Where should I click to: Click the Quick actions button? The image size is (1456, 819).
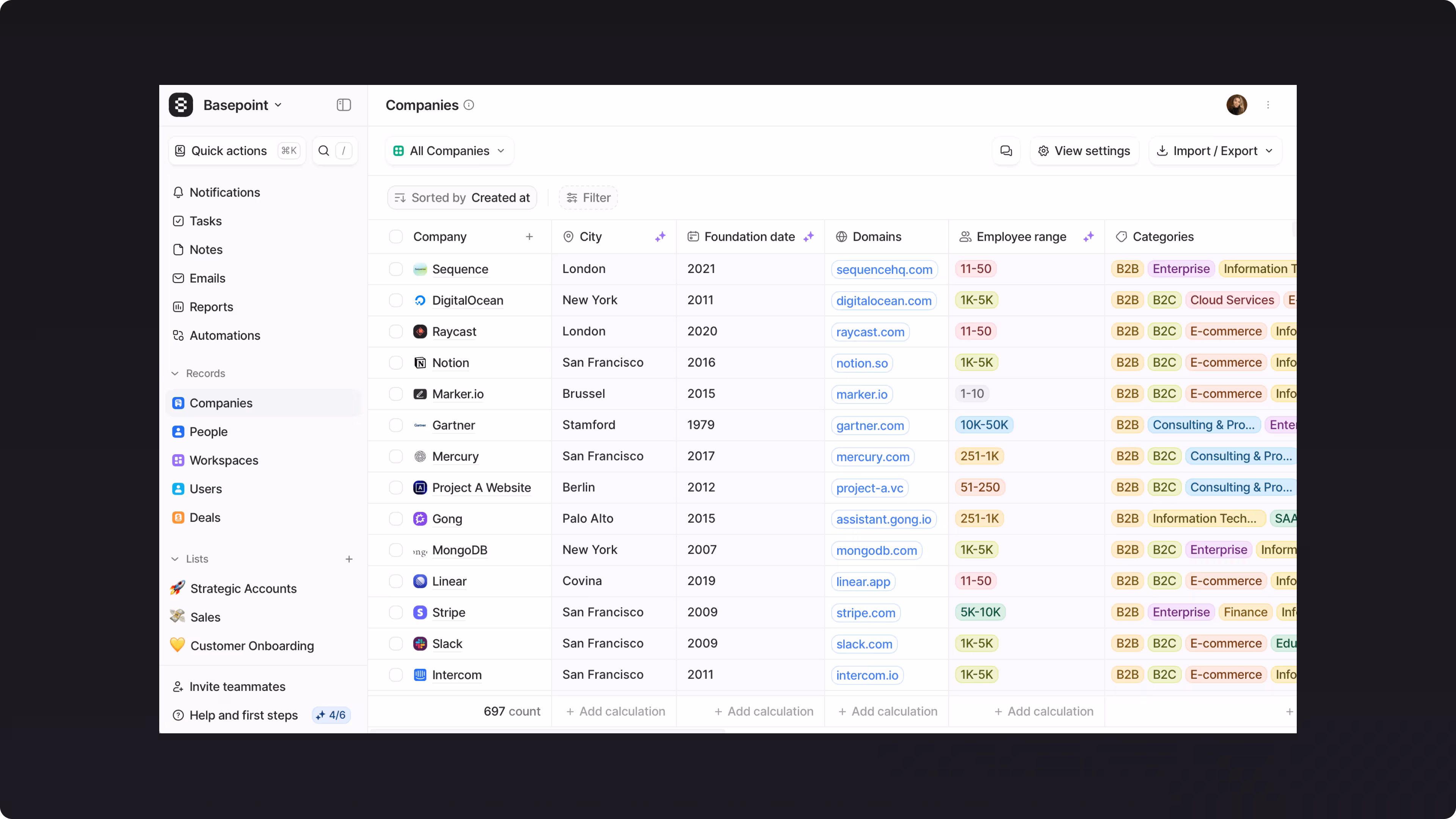(x=237, y=151)
